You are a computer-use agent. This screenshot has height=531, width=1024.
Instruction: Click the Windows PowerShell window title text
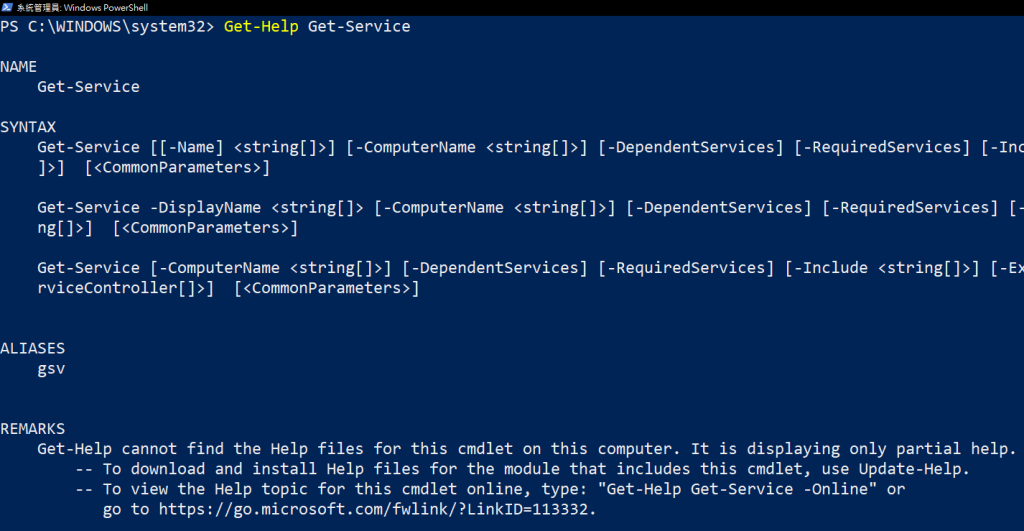pyautogui.click(x=82, y=8)
